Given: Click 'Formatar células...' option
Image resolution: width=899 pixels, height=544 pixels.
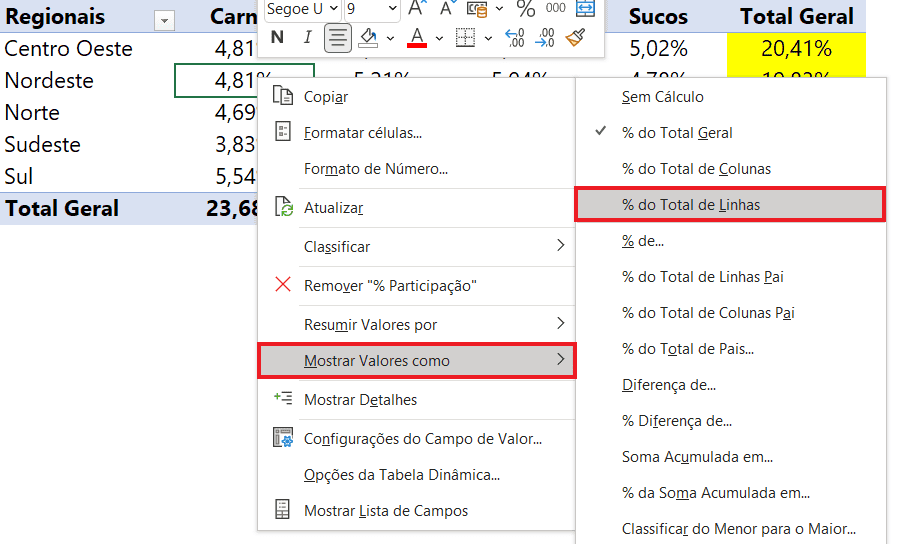Looking at the screenshot, I should [x=363, y=133].
